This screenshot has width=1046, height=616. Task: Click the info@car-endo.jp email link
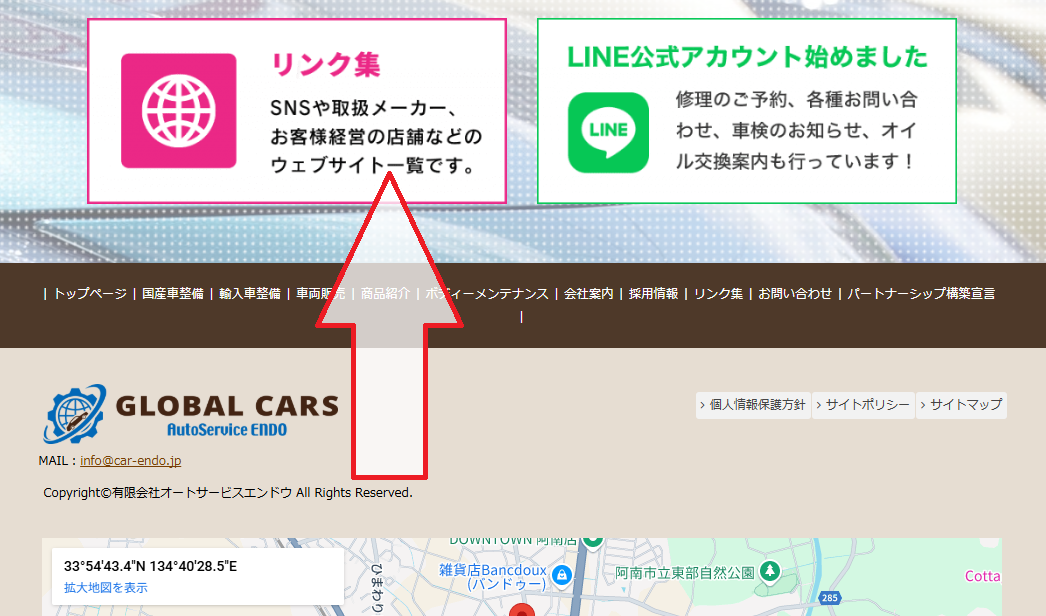tap(130, 461)
